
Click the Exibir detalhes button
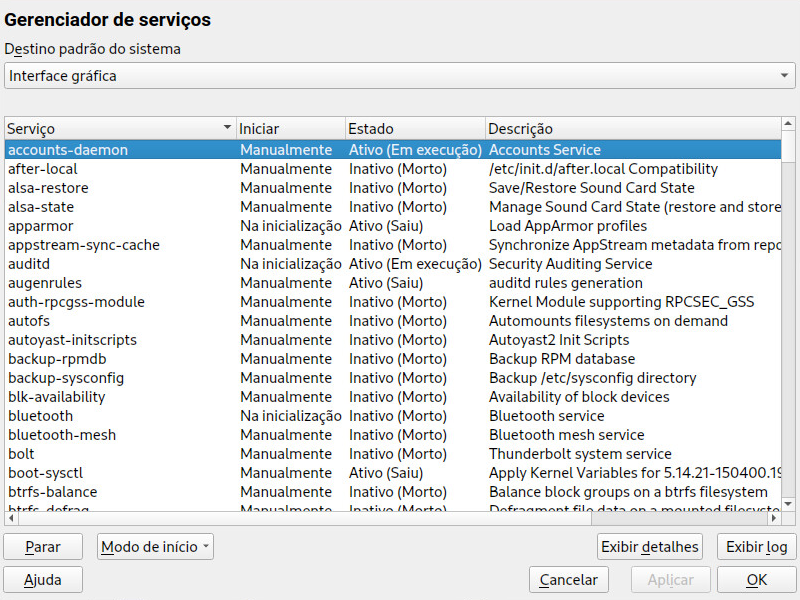click(649, 546)
